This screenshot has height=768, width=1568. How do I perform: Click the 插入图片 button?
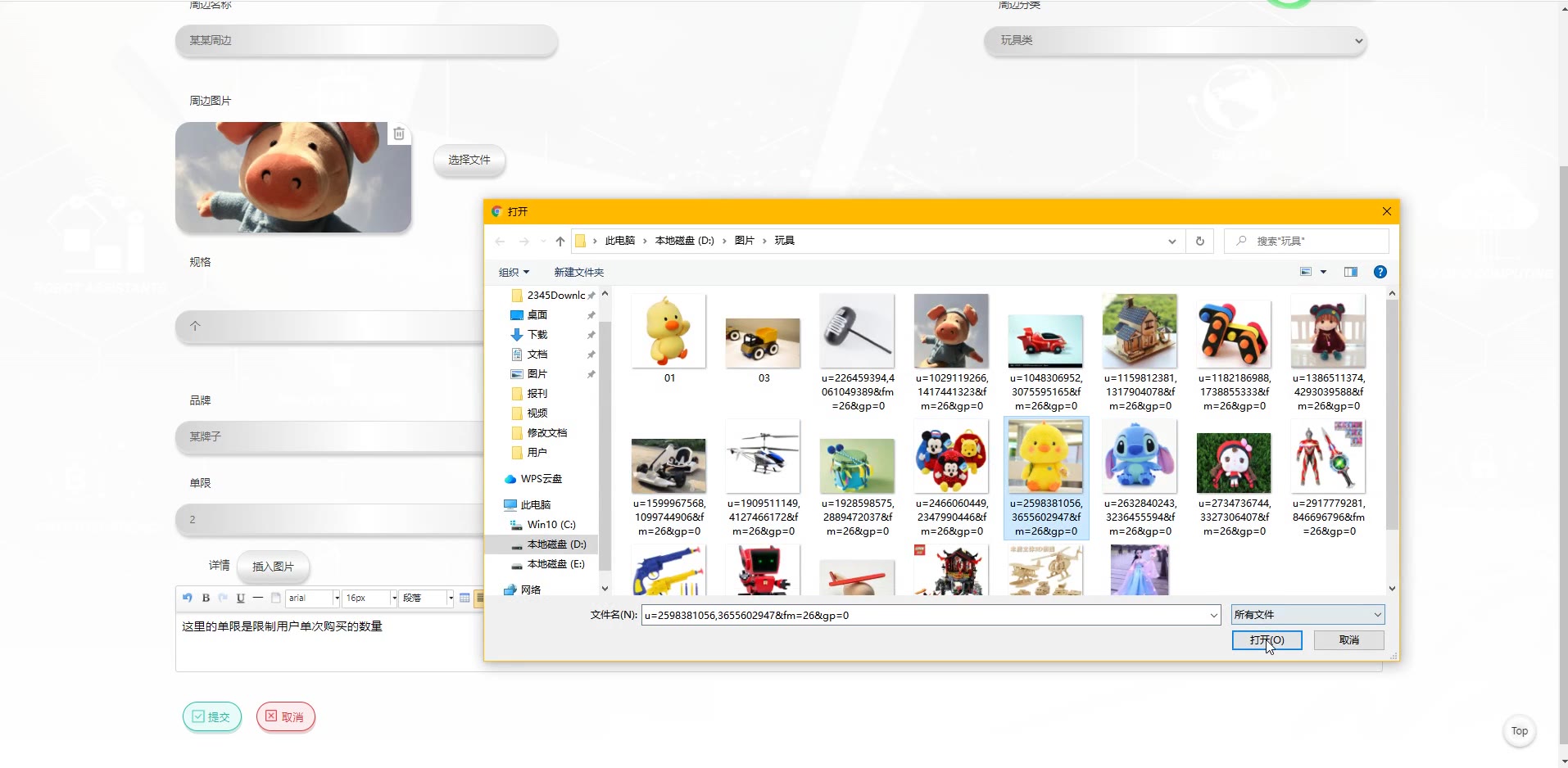274,567
